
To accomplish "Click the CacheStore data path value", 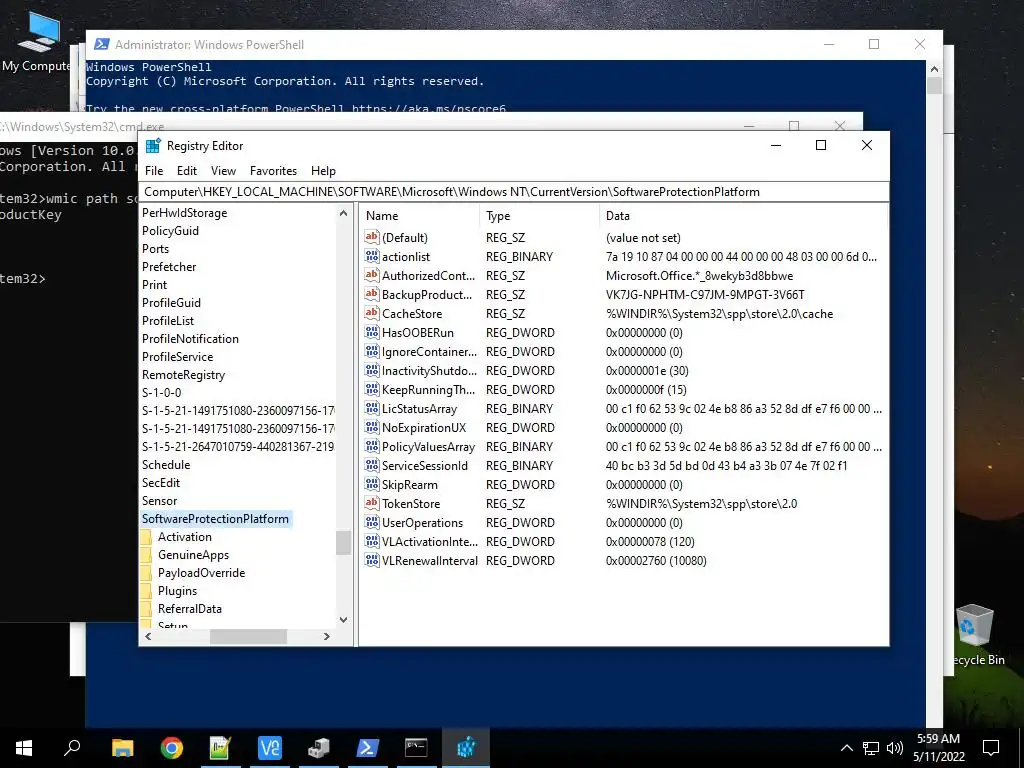I will (720, 313).
